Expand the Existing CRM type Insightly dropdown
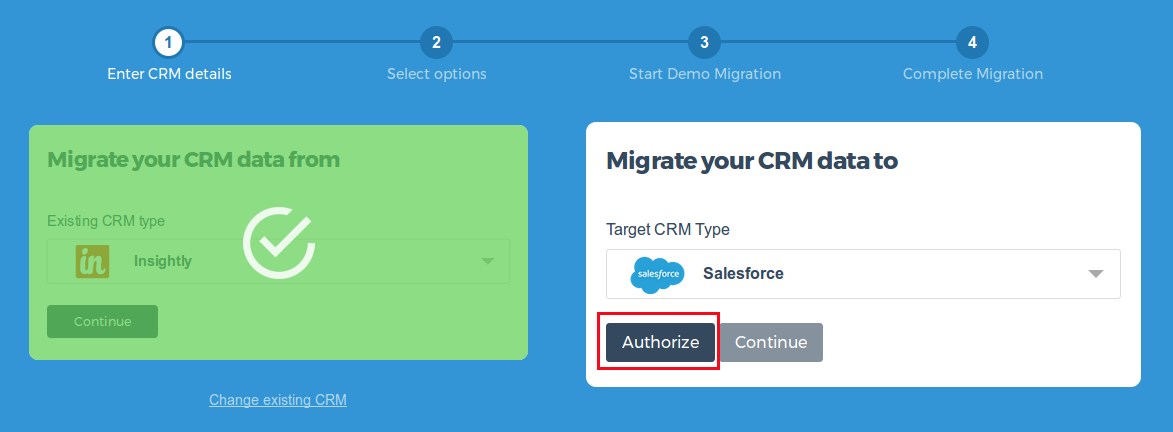This screenshot has height=432, width=1173. click(x=278, y=261)
